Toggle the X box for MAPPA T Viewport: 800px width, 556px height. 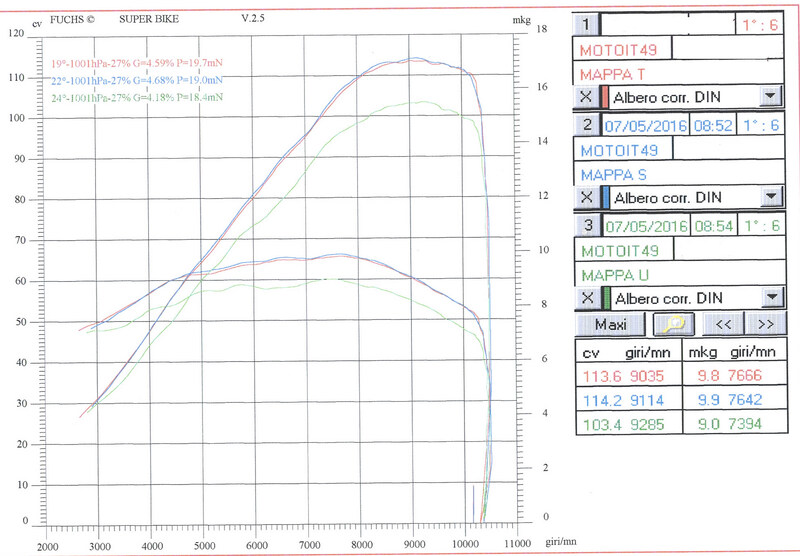(585, 97)
